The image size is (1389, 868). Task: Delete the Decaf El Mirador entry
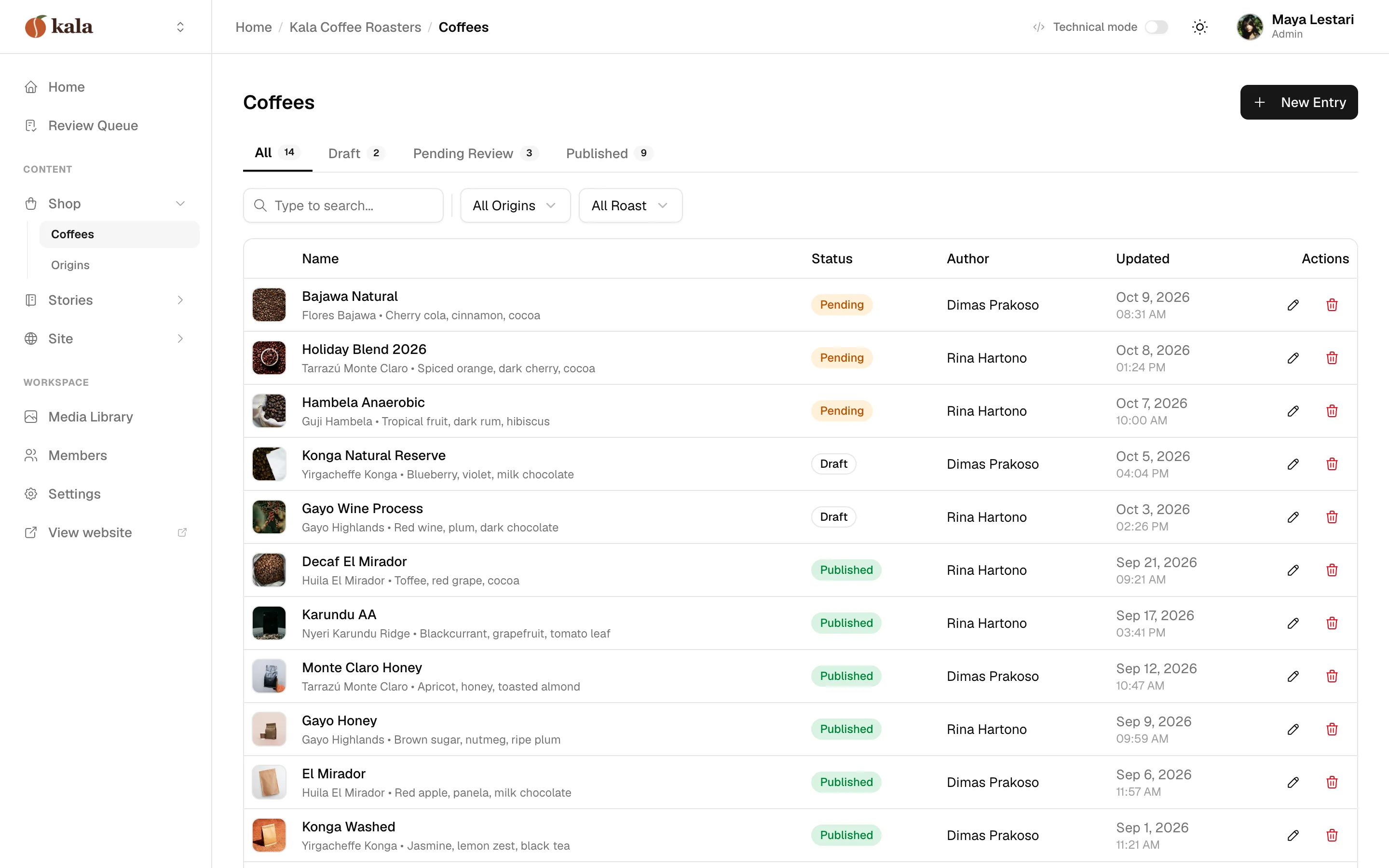pyautogui.click(x=1332, y=570)
